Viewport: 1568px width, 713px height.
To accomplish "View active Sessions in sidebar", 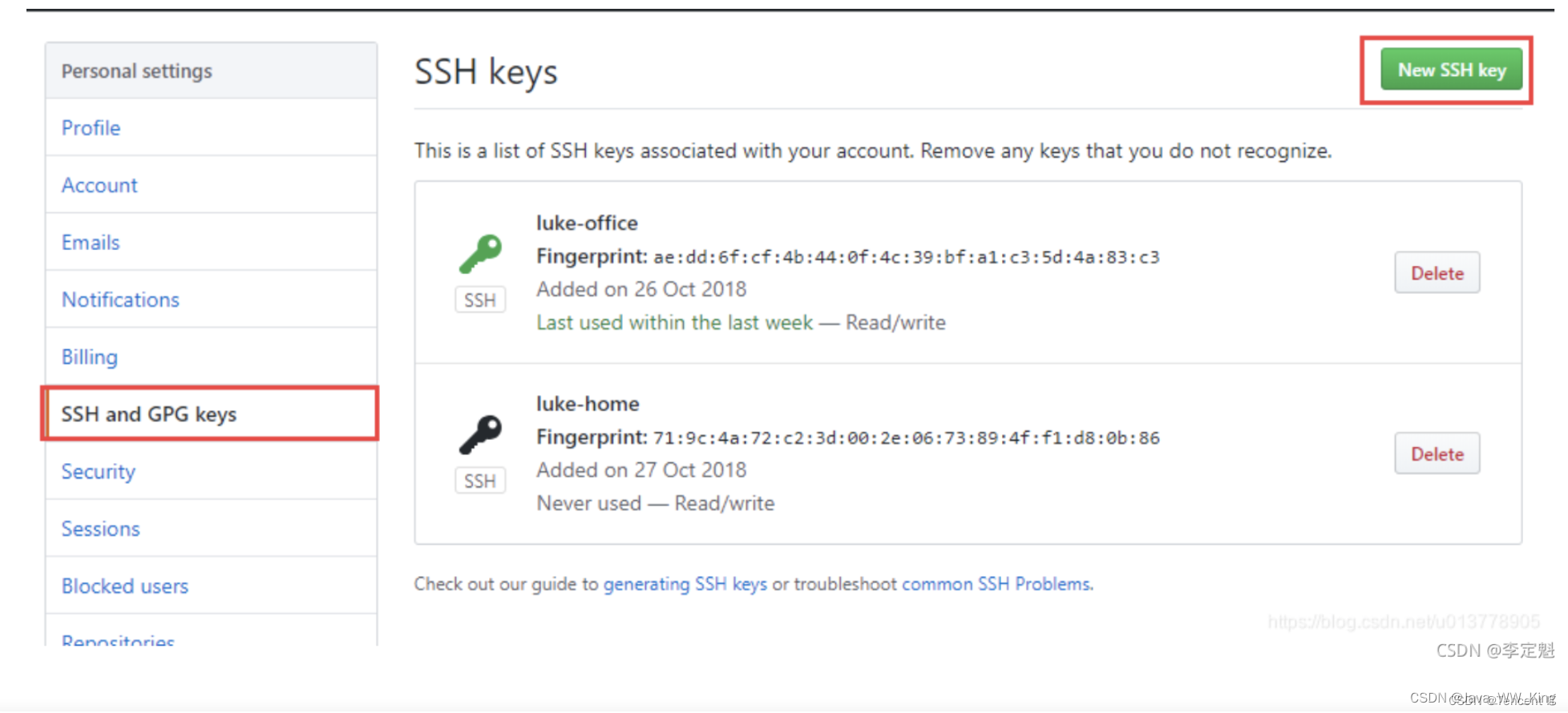I will pyautogui.click(x=100, y=529).
